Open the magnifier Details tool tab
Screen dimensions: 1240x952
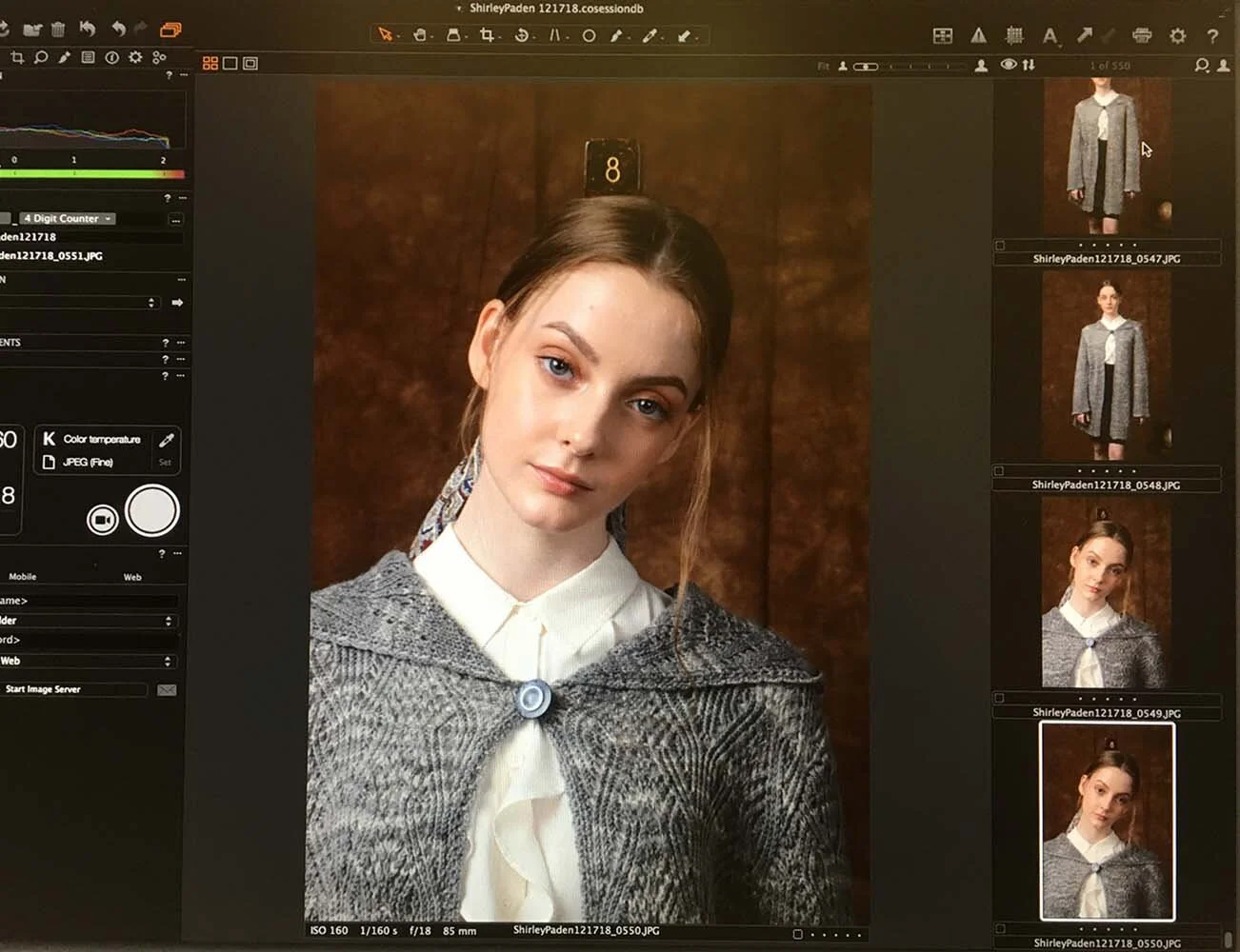pyautogui.click(x=41, y=57)
